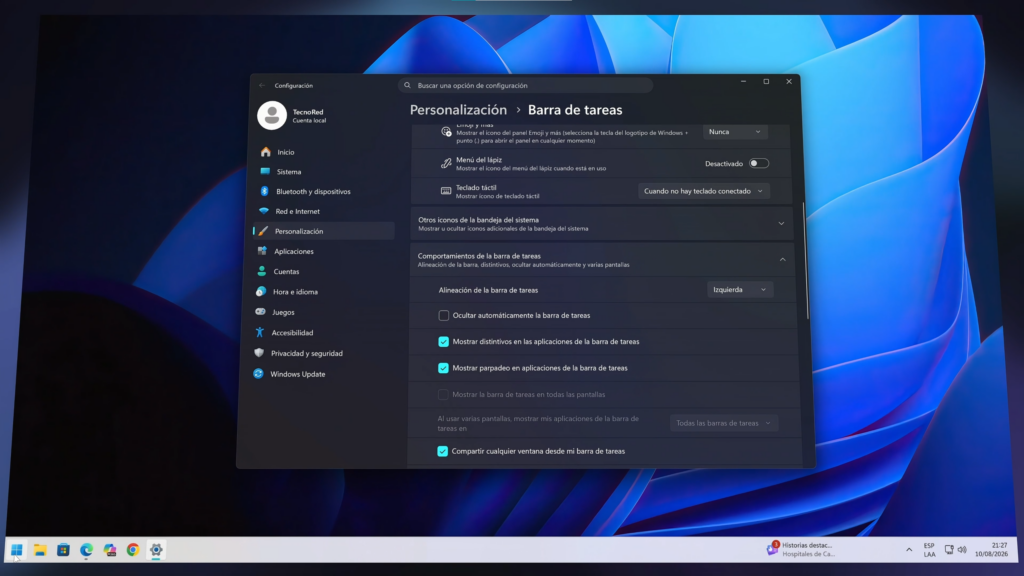Uncheck Mostrar parpadeo en aplicaciones
The width and height of the screenshot is (1024, 576).
tap(443, 368)
